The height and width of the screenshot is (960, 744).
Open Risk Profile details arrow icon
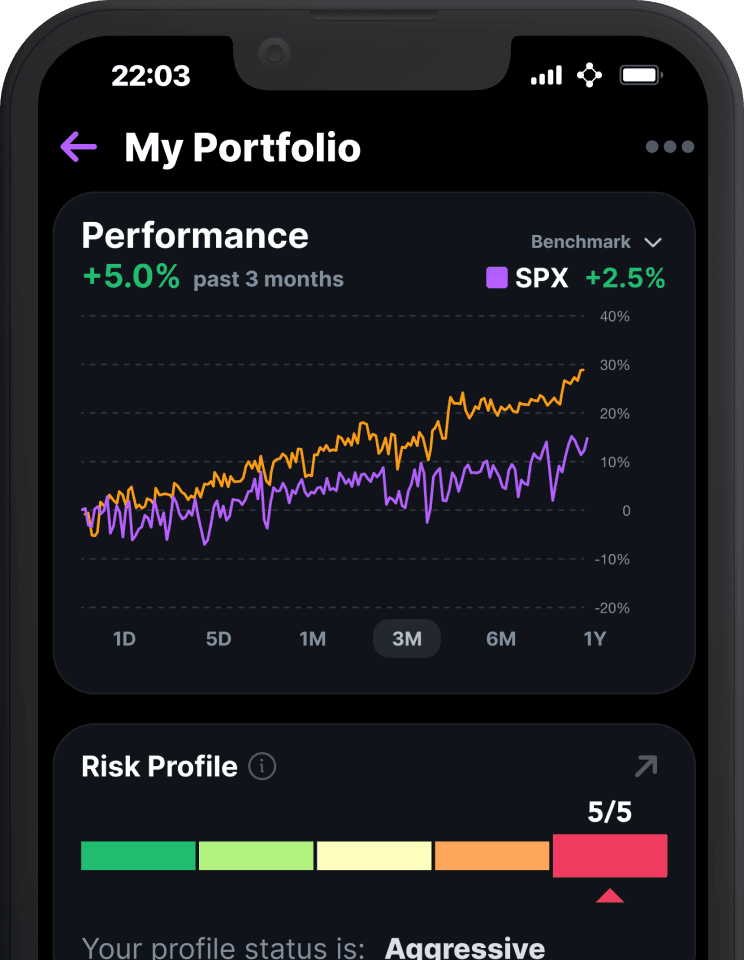(x=646, y=766)
